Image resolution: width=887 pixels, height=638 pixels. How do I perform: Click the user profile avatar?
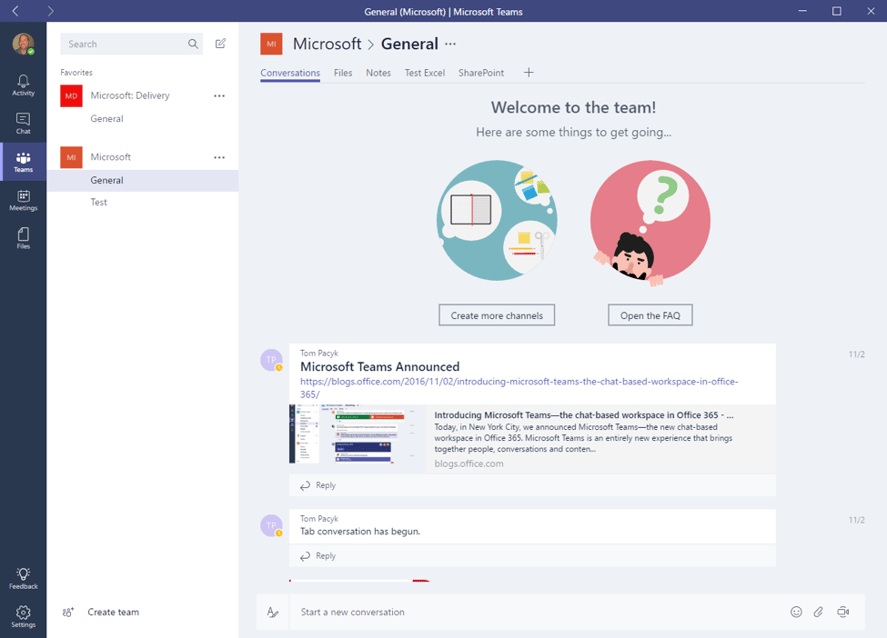click(x=23, y=44)
